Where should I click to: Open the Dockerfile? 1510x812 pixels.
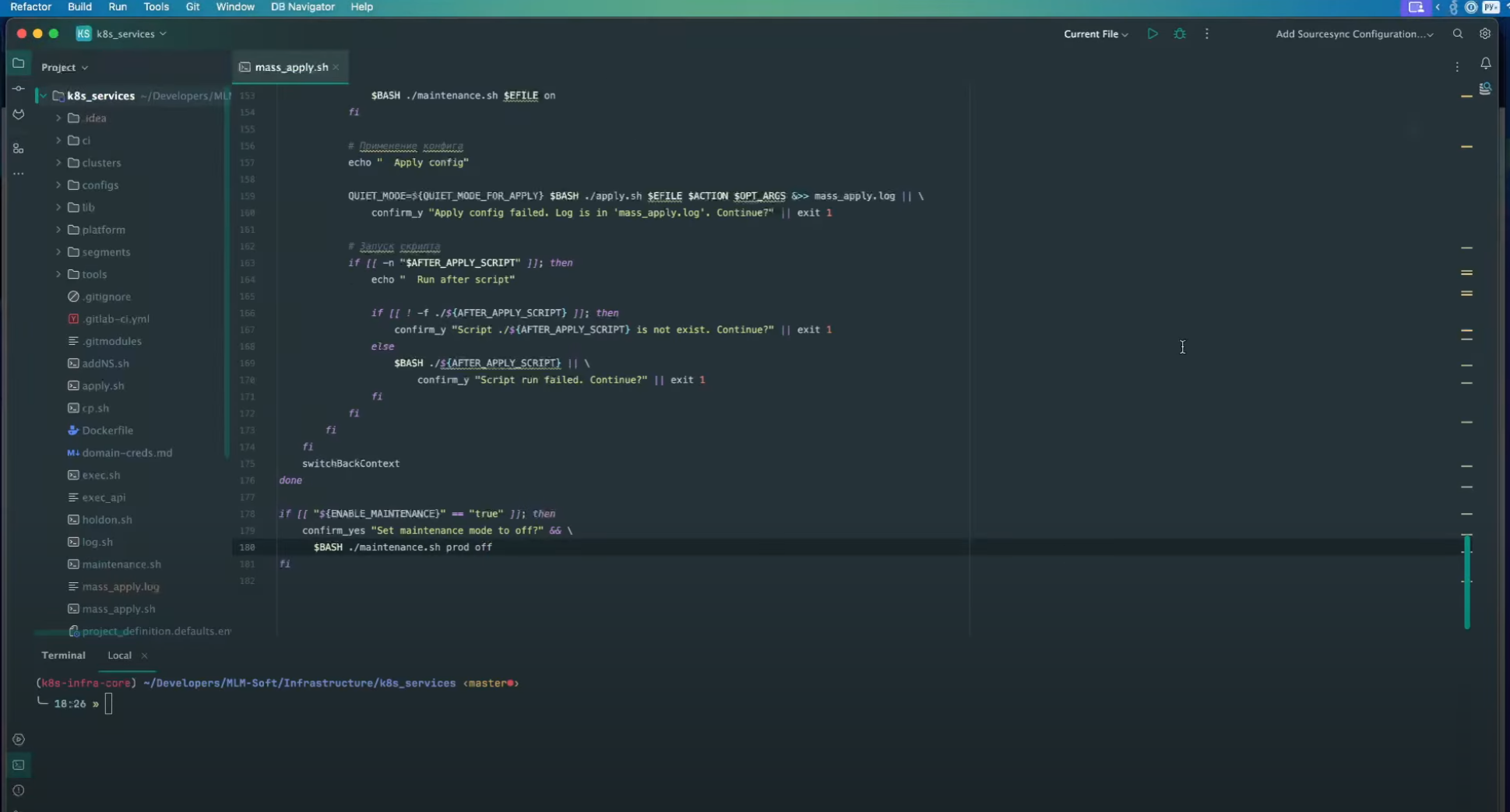[107, 431]
